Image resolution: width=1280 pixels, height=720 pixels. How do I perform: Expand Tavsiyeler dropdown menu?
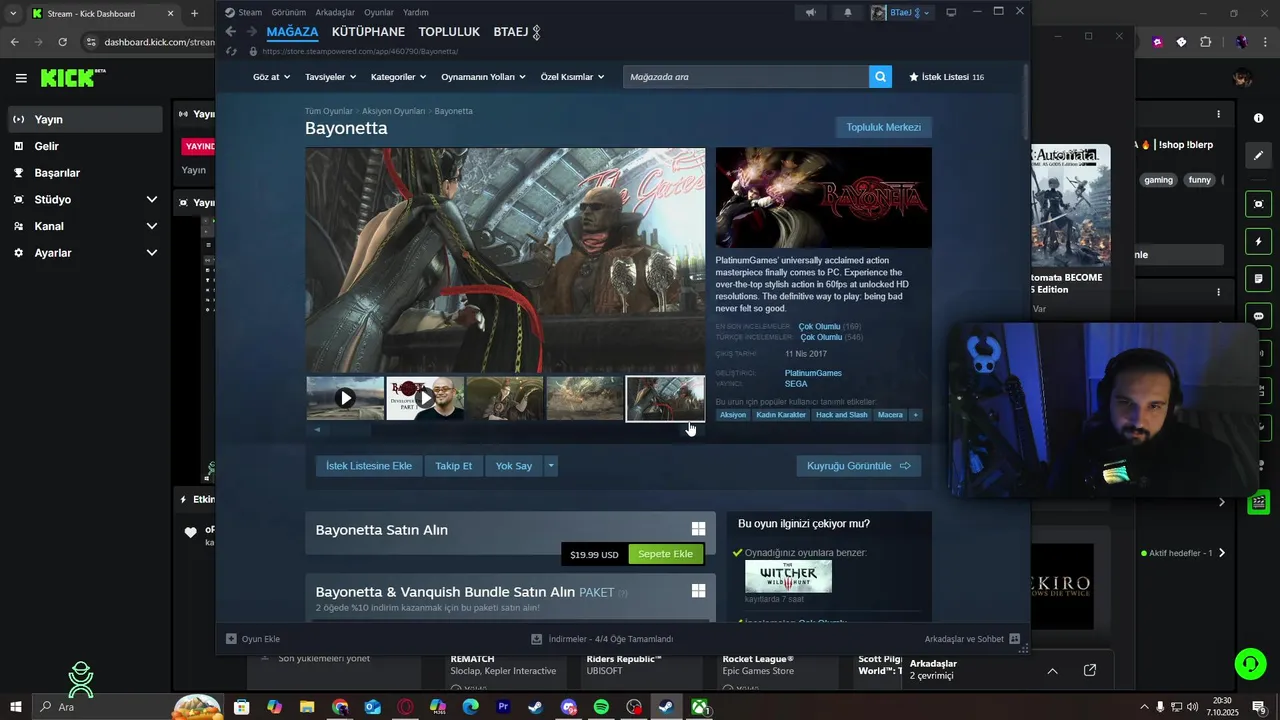[x=330, y=77]
